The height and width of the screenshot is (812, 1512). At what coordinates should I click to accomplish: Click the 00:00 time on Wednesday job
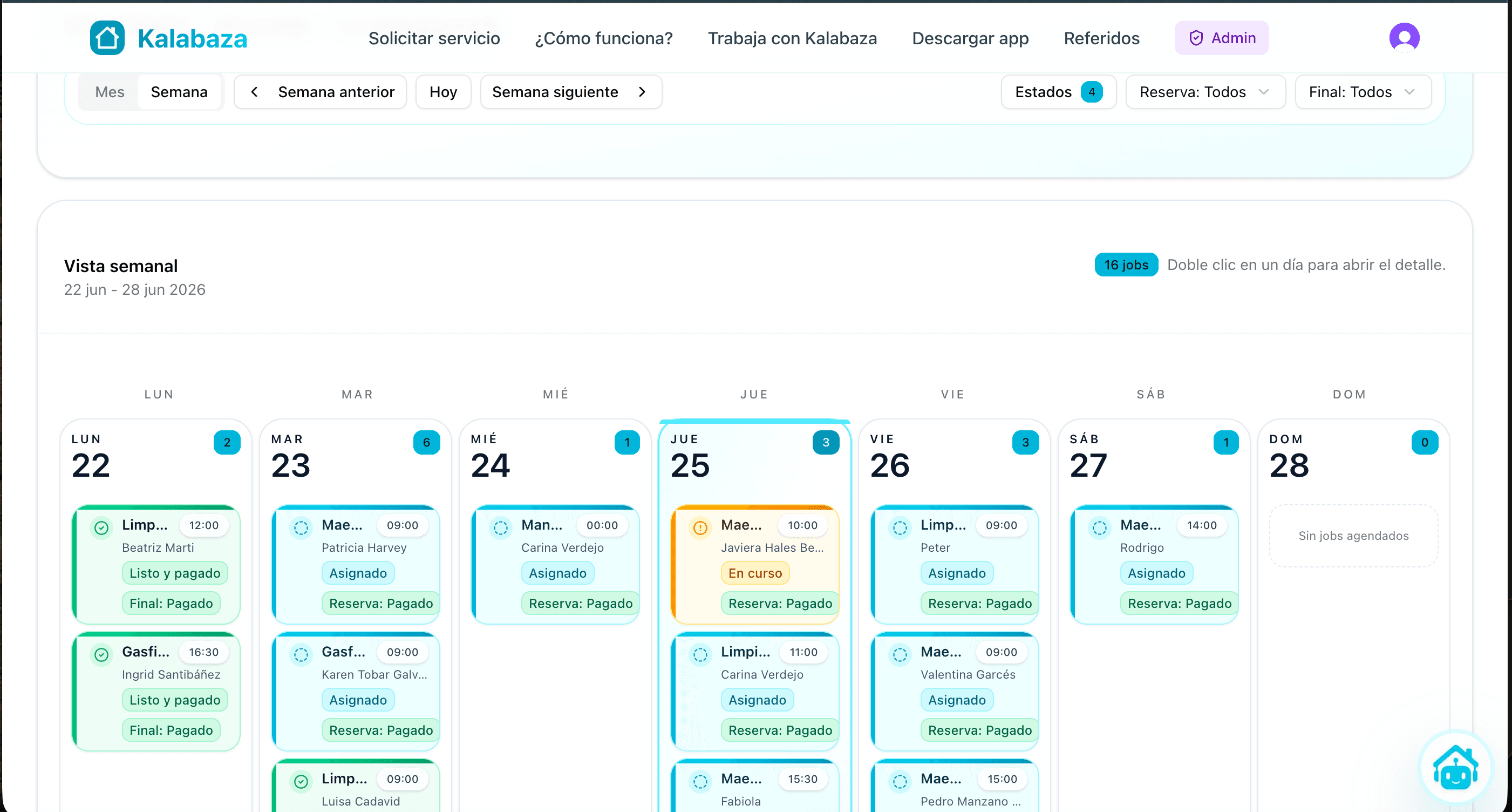[602, 525]
